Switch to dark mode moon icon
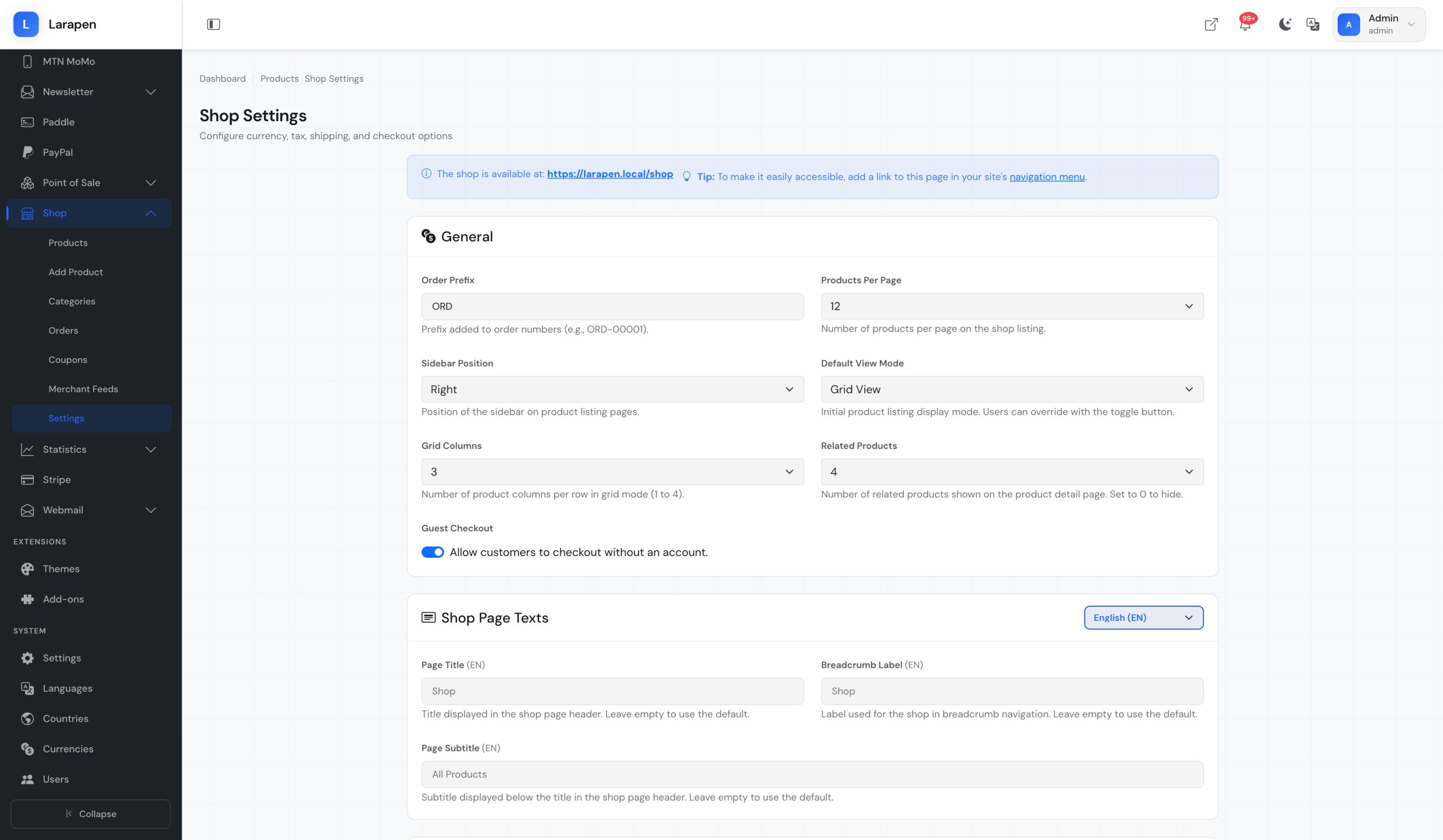This screenshot has height=840, width=1443. coord(1285,24)
